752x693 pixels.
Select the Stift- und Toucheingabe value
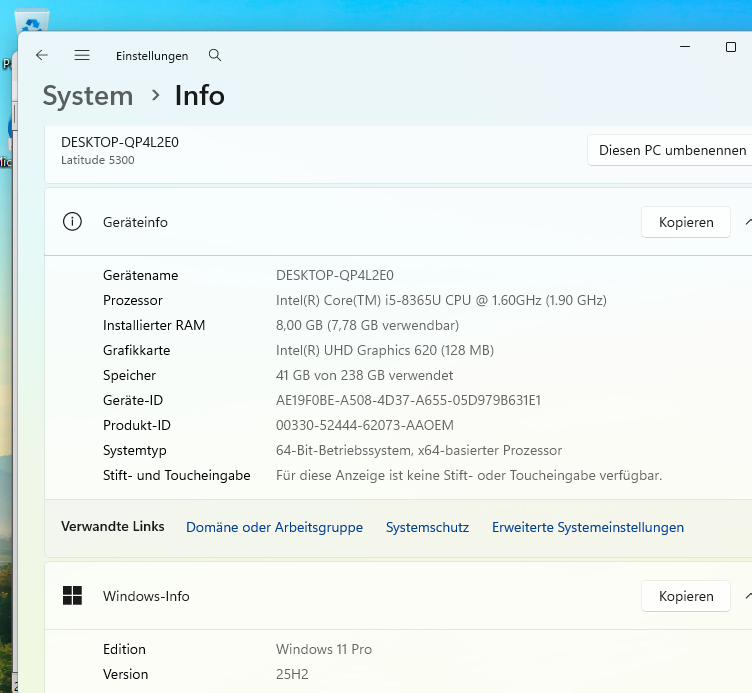click(469, 475)
